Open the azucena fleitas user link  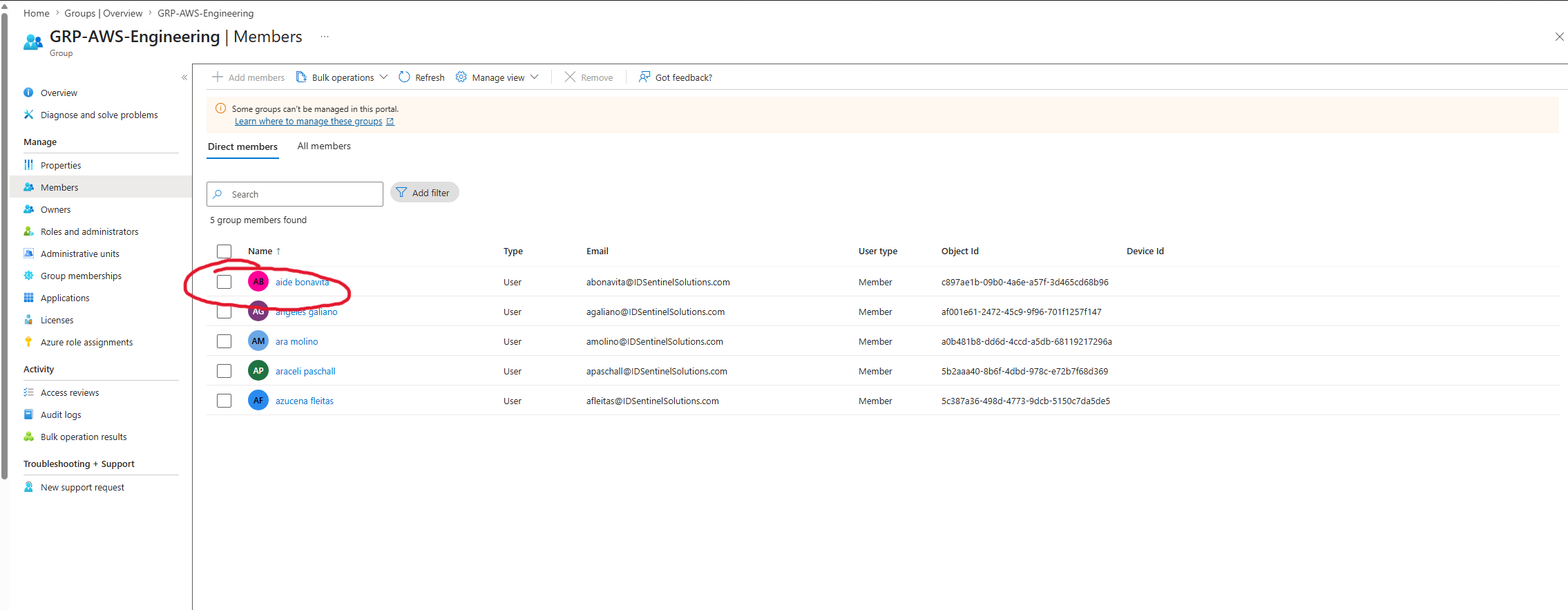pos(305,401)
